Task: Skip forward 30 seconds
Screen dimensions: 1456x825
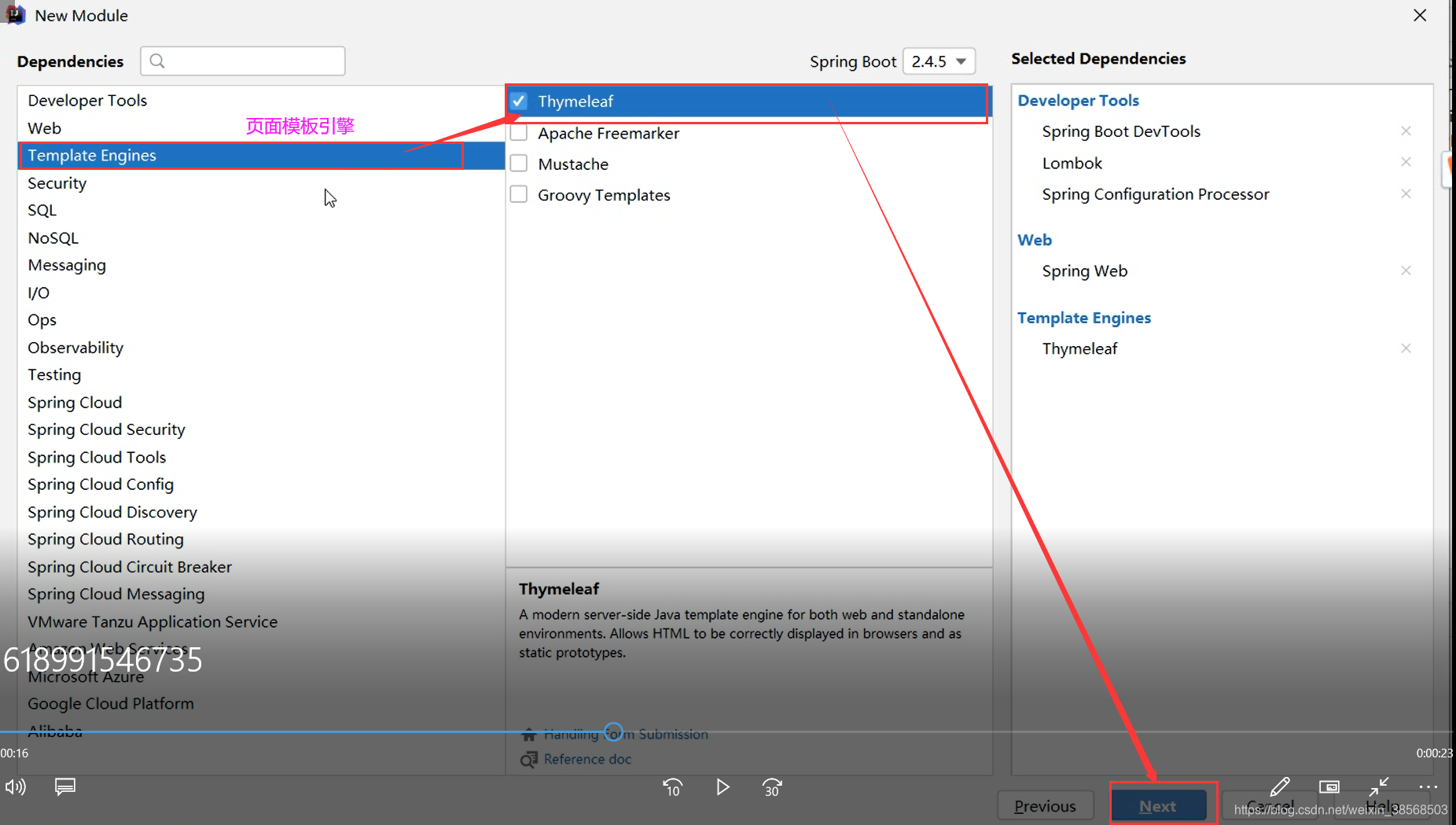Action: pyautogui.click(x=772, y=787)
